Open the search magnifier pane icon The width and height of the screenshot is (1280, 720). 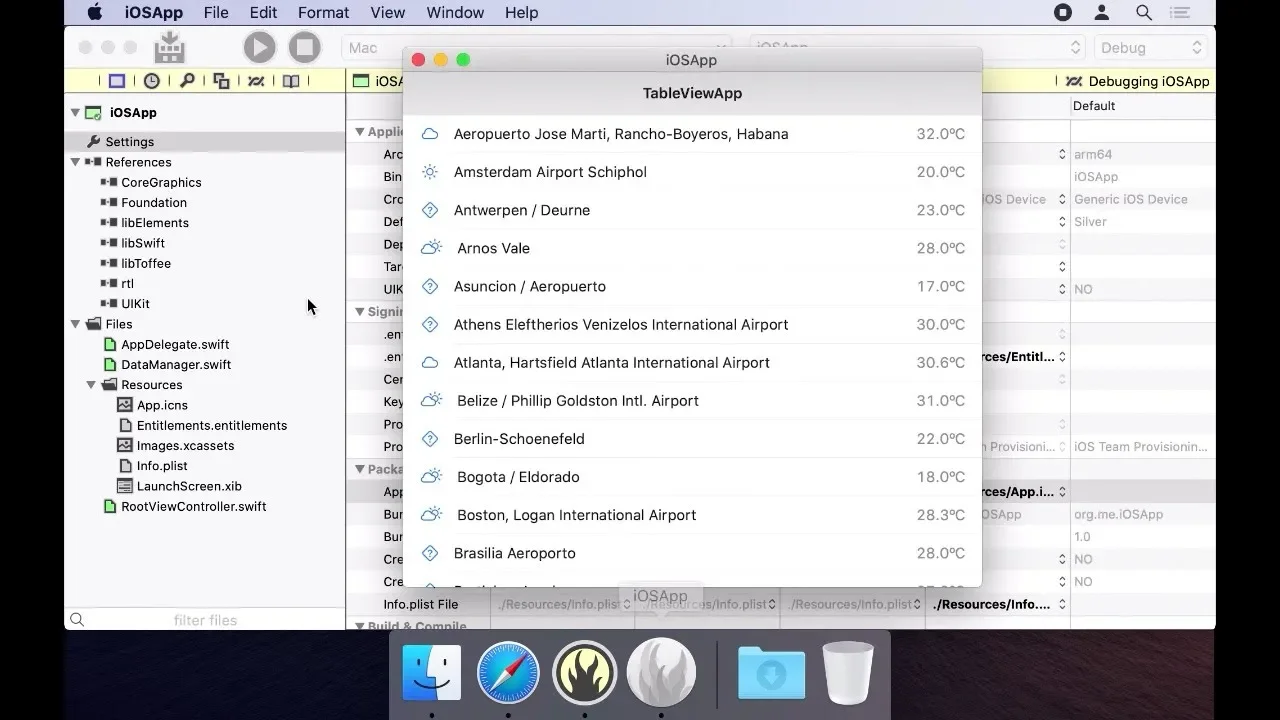coord(187,81)
